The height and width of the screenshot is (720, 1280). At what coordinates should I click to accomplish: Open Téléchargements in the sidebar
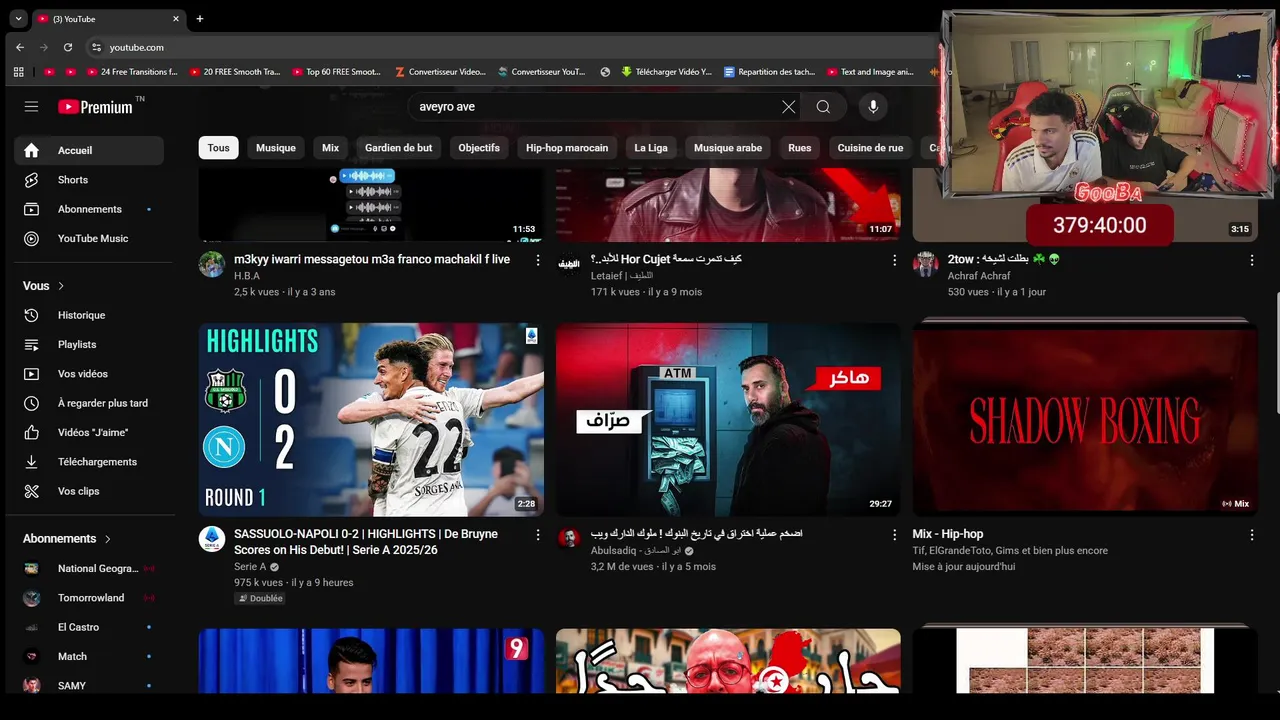point(89,462)
